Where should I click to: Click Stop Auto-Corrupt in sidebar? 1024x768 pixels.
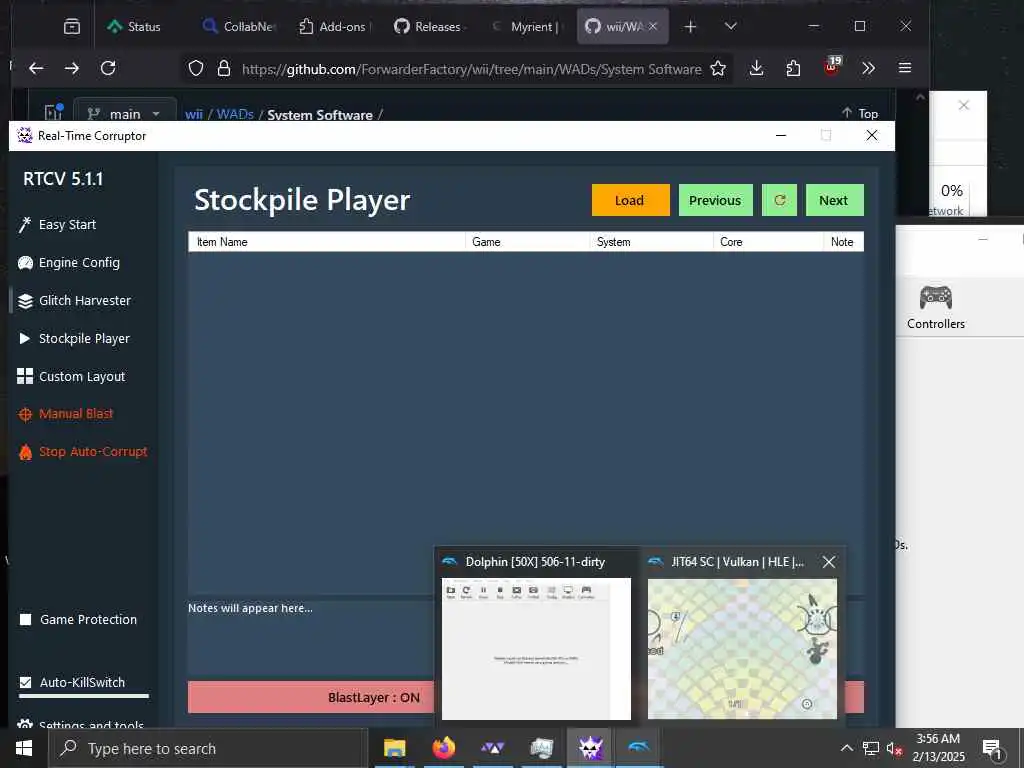pos(82,452)
